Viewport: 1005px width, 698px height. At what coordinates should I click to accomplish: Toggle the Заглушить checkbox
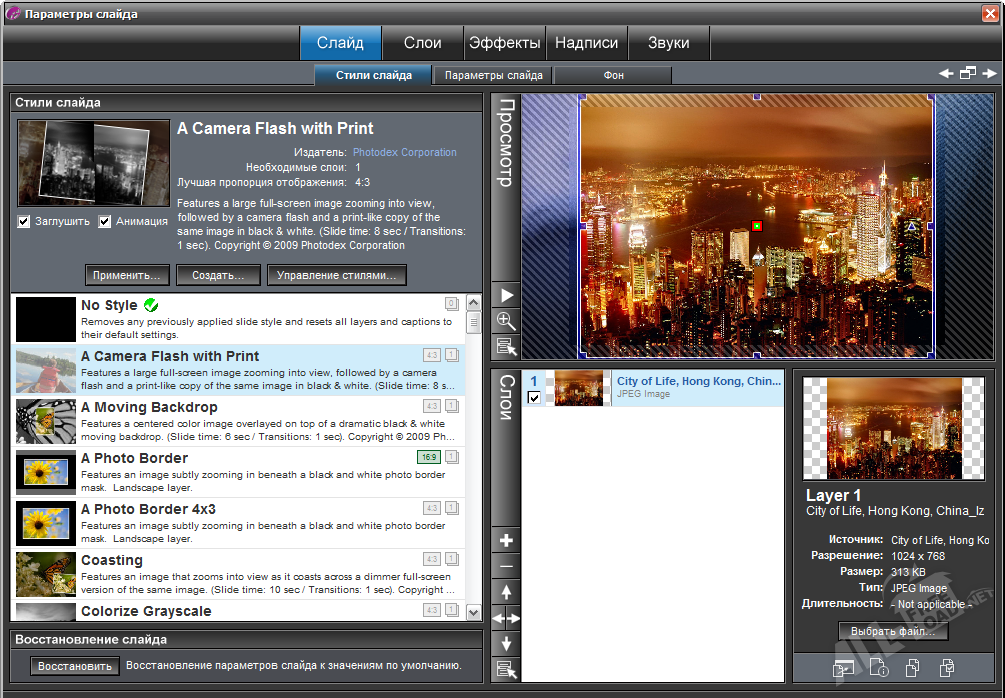[x=24, y=222]
